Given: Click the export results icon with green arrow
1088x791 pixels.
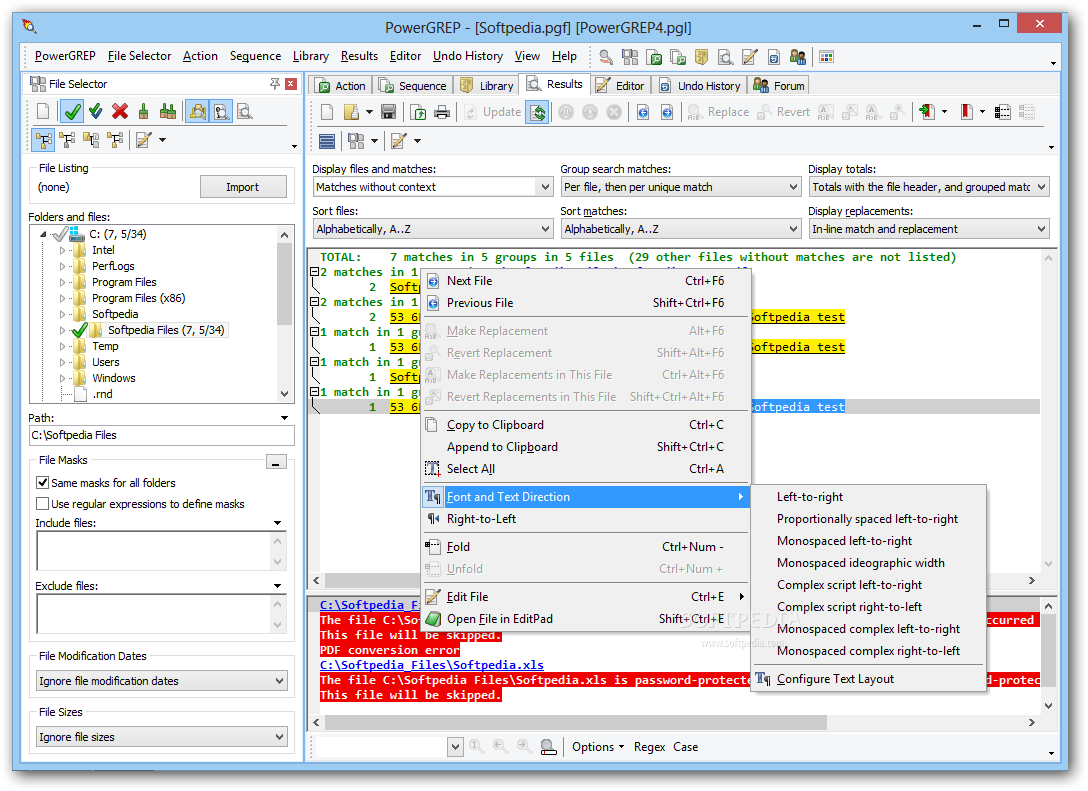Looking at the screenshot, I should (418, 112).
